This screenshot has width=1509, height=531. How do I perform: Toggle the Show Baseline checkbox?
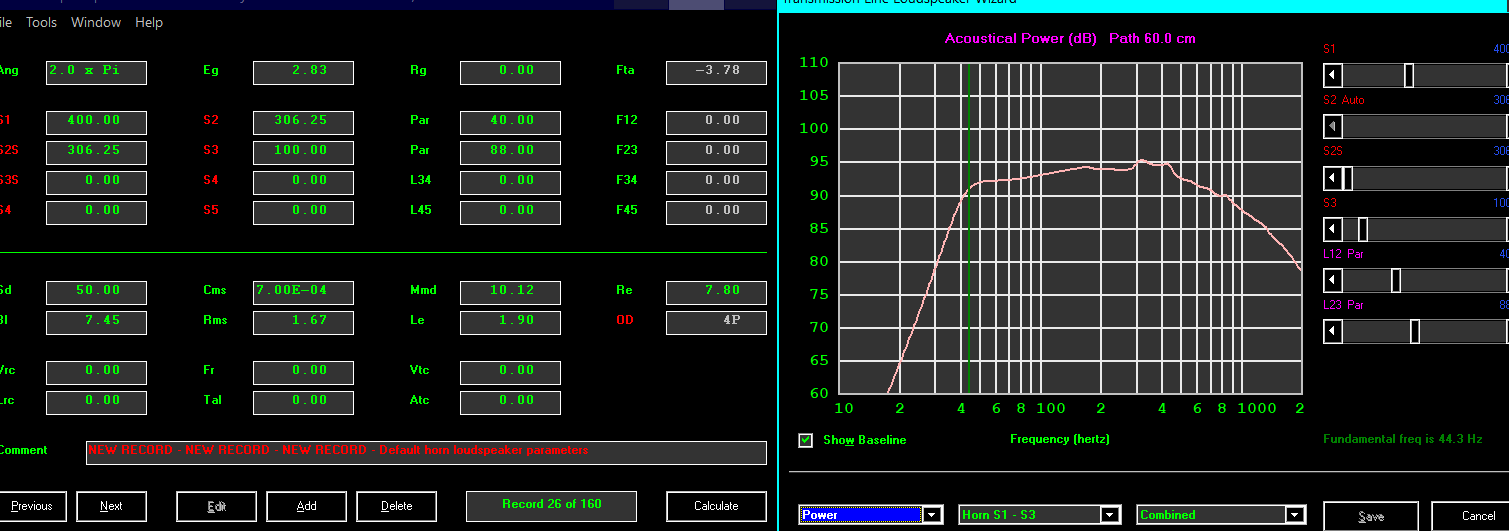click(806, 440)
